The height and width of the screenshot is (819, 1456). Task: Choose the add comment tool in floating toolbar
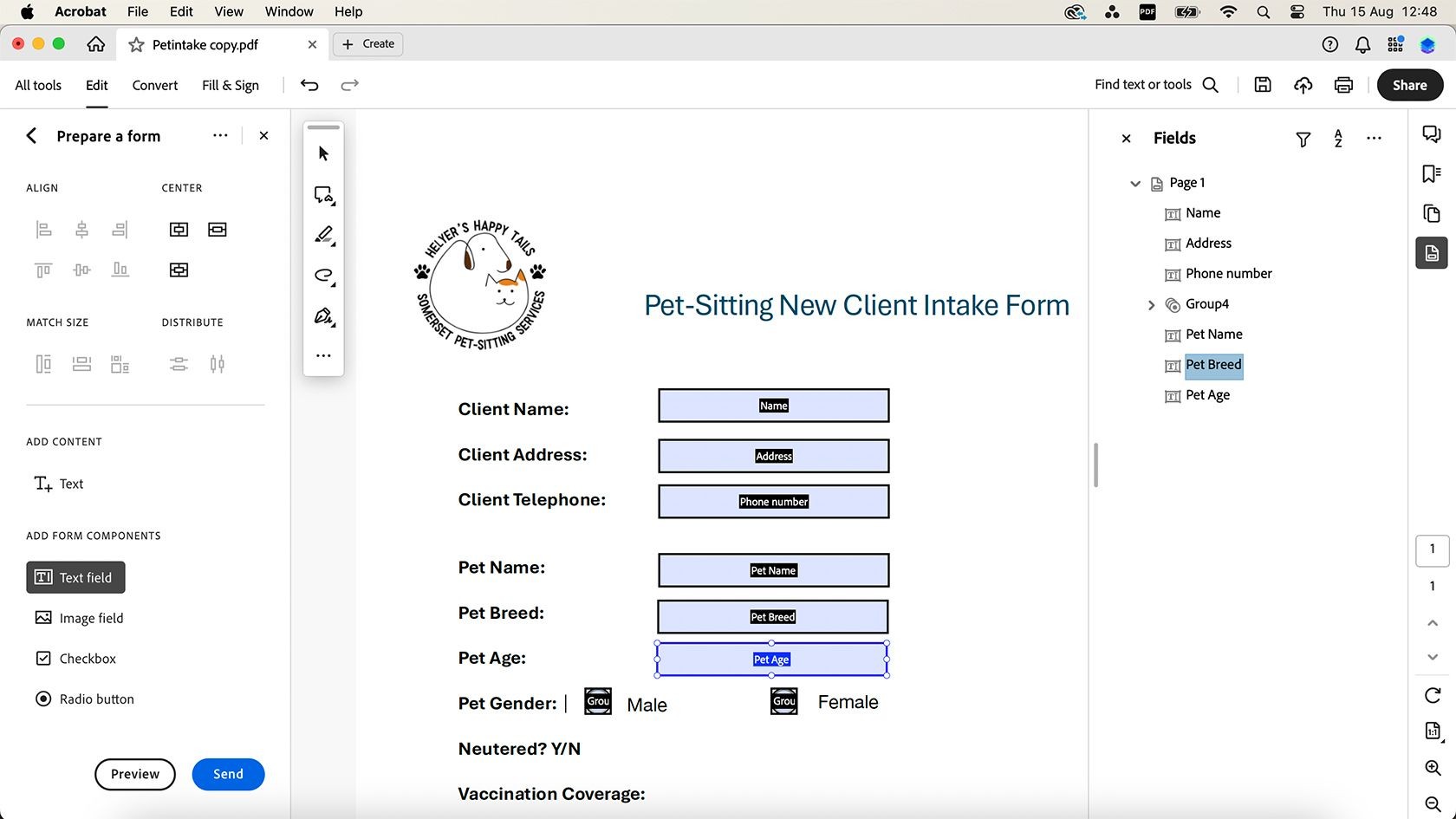[x=323, y=195]
